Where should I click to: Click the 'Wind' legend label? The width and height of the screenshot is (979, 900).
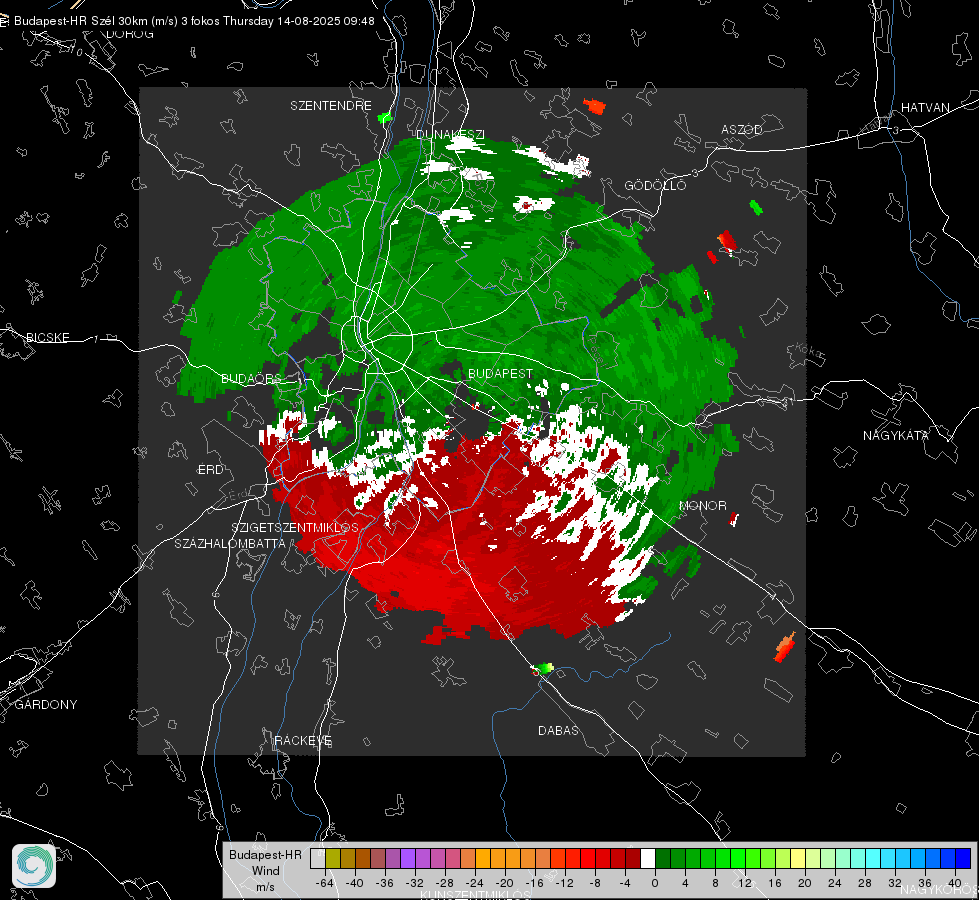(x=265, y=871)
